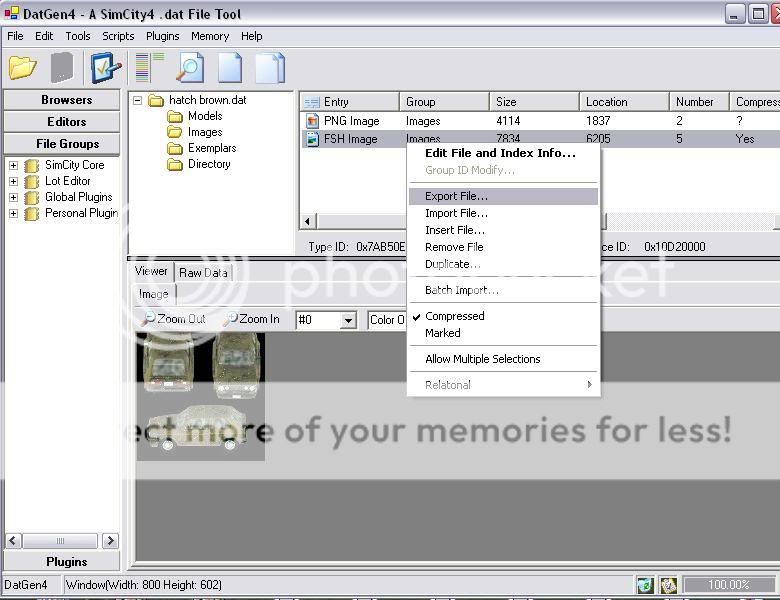
Task: Open the Exemplars folder in tree
Action: 212,148
